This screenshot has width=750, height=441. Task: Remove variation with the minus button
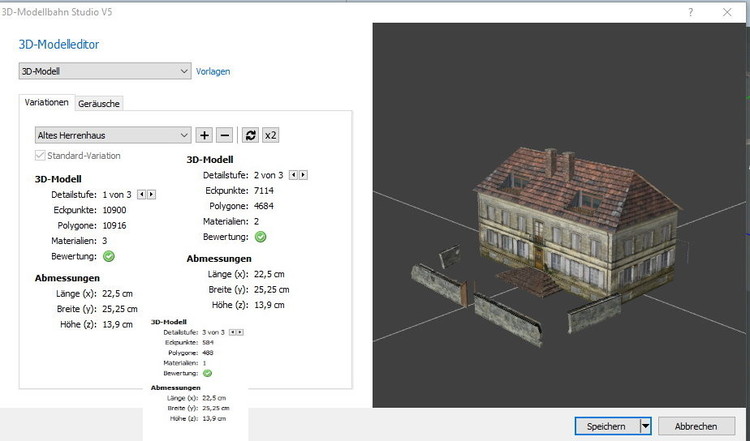224,135
